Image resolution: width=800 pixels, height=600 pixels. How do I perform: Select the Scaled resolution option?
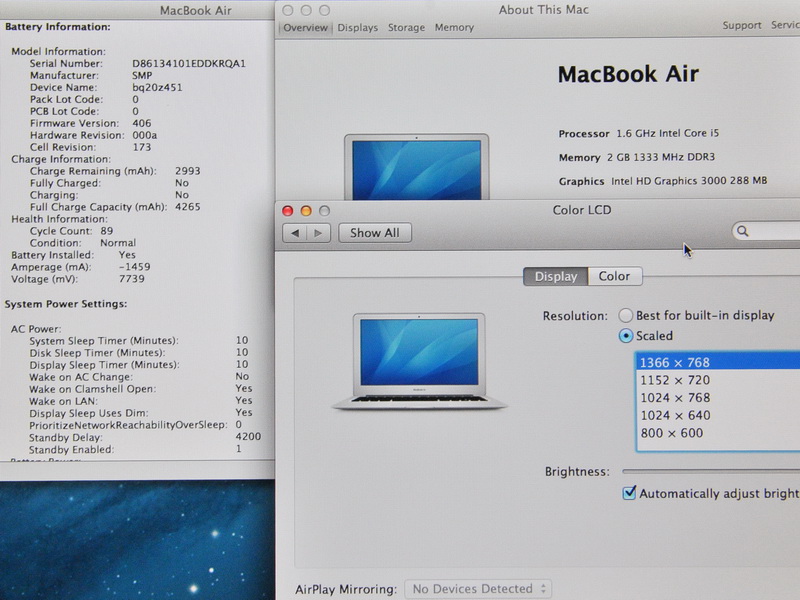coord(626,336)
